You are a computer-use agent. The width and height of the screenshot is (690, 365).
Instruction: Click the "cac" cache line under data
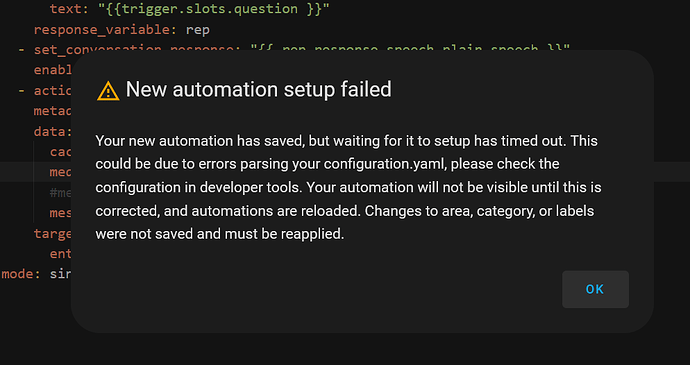[61, 151]
